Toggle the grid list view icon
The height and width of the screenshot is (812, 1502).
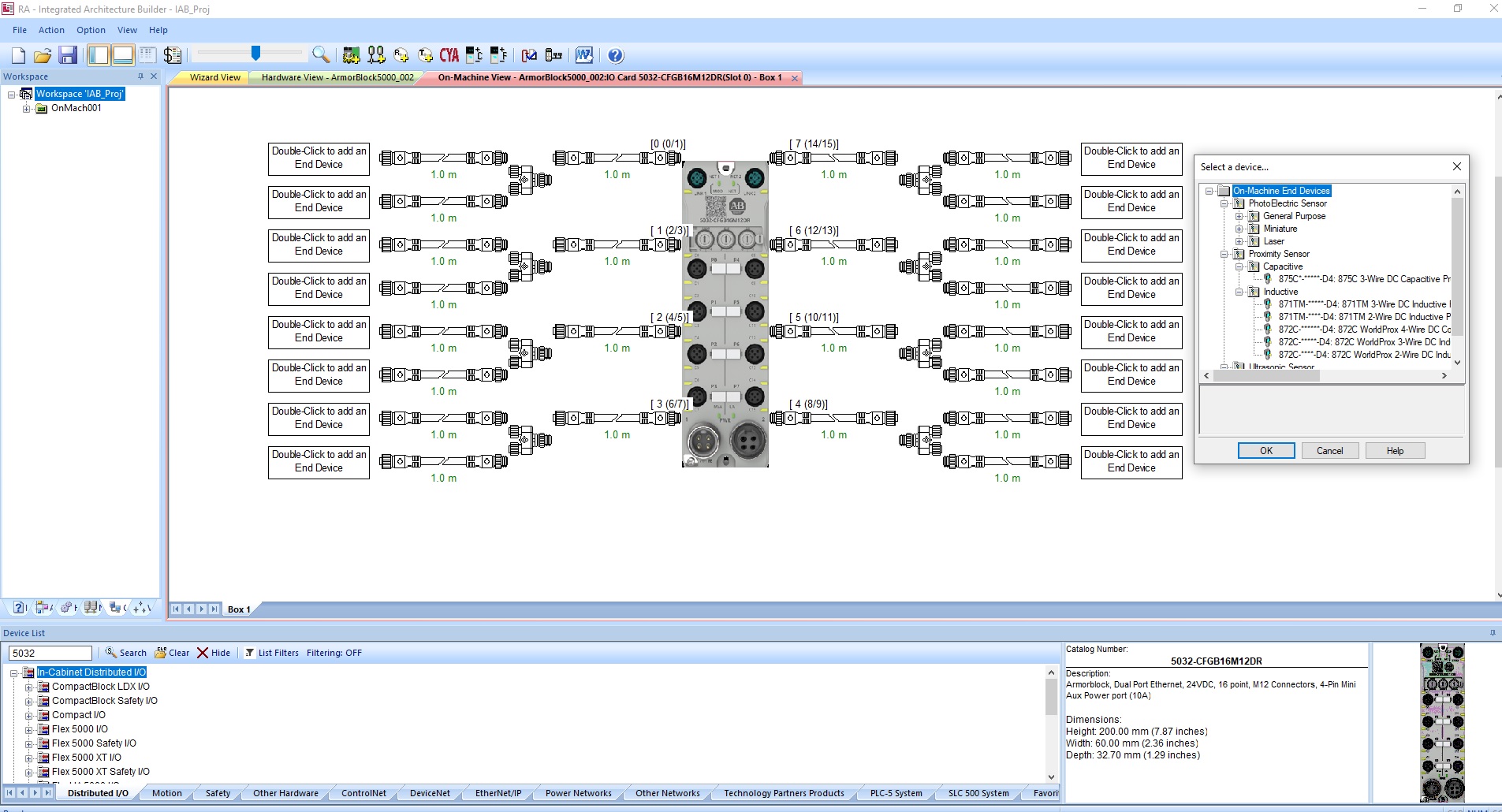tap(147, 55)
